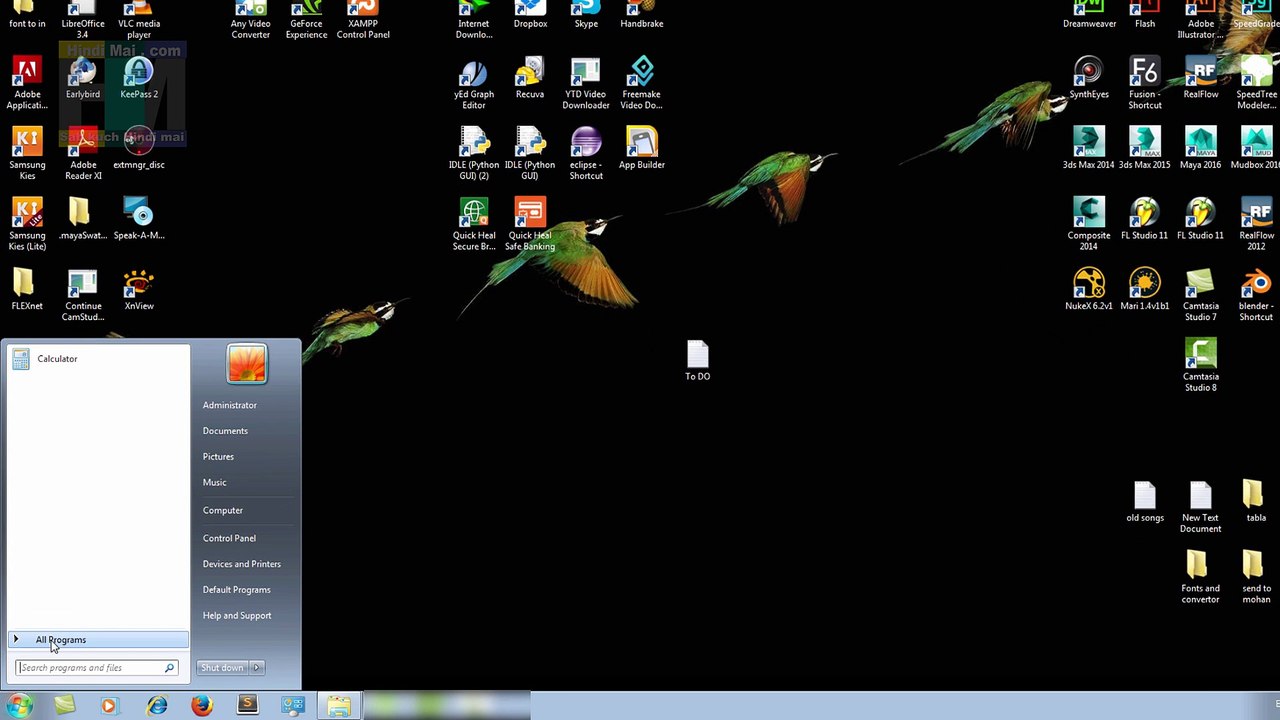Image resolution: width=1280 pixels, height=720 pixels.
Task: Select the New Text Document file
Action: (1201, 507)
